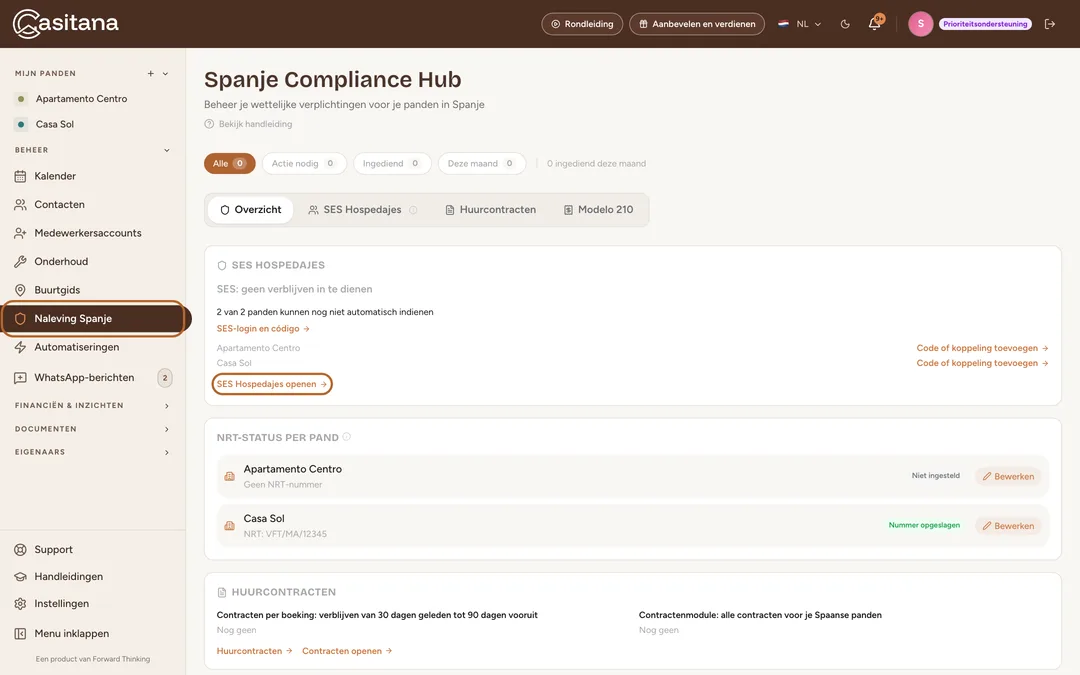Open Naleving Spanje in sidebar
The height and width of the screenshot is (675, 1080).
(x=94, y=318)
